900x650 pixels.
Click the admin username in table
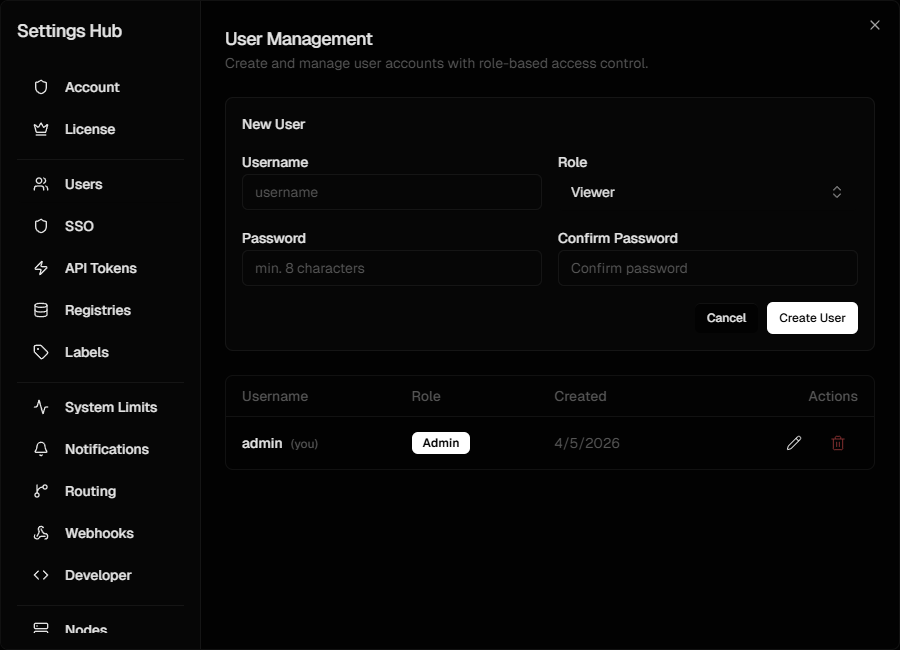click(262, 443)
